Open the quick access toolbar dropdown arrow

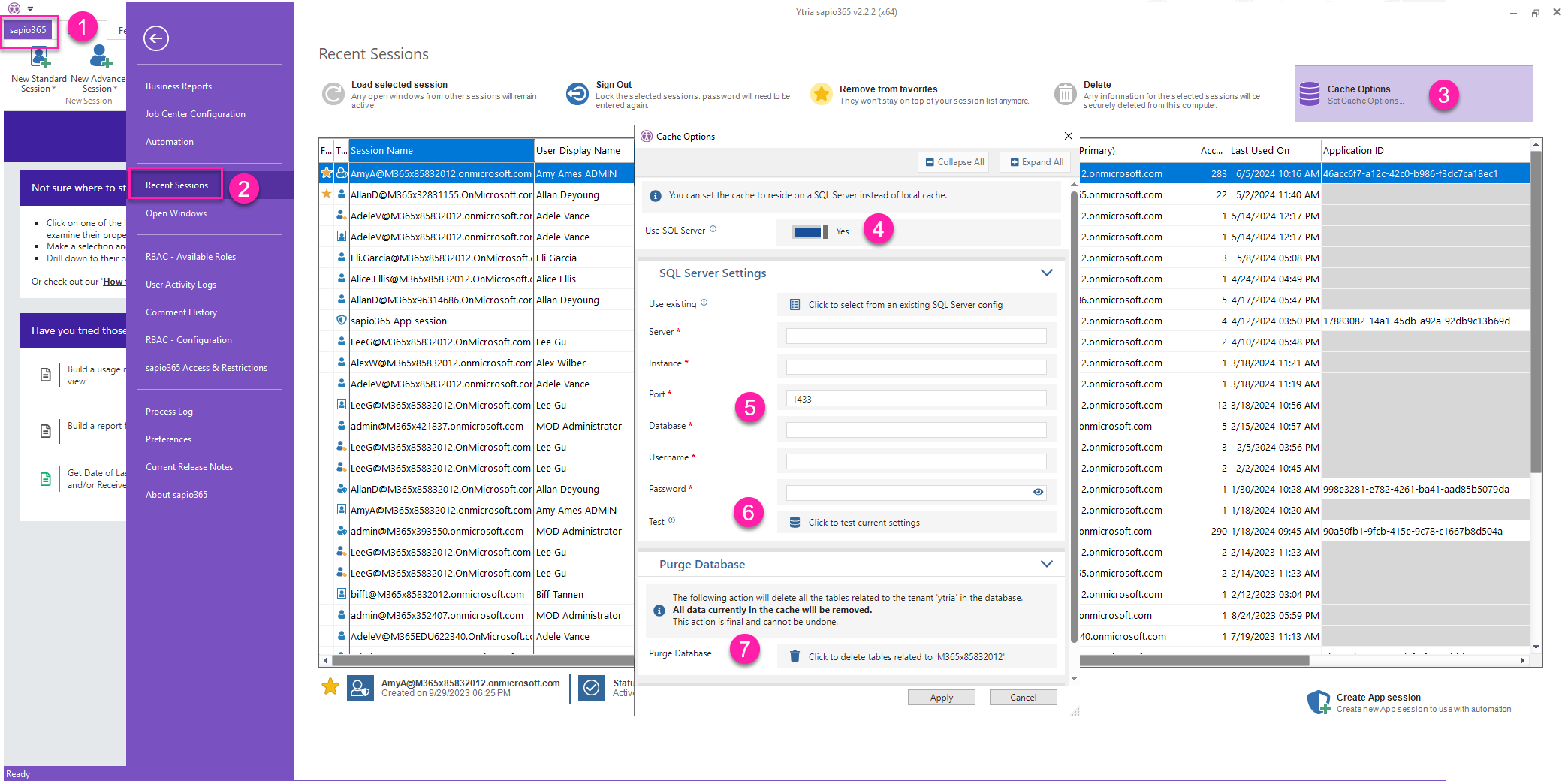pyautogui.click(x=30, y=9)
